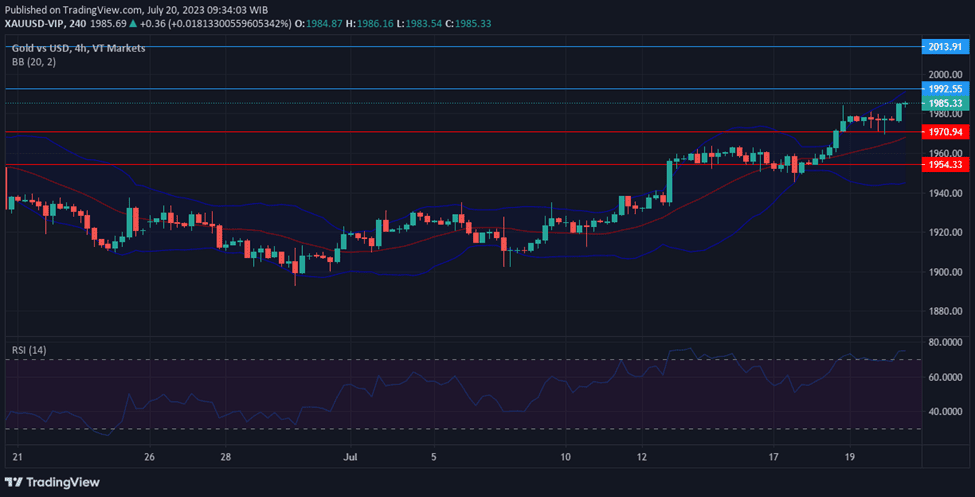The image size is (975, 497).
Task: Click the 1985.33 current price label
Action: pyautogui.click(x=944, y=103)
